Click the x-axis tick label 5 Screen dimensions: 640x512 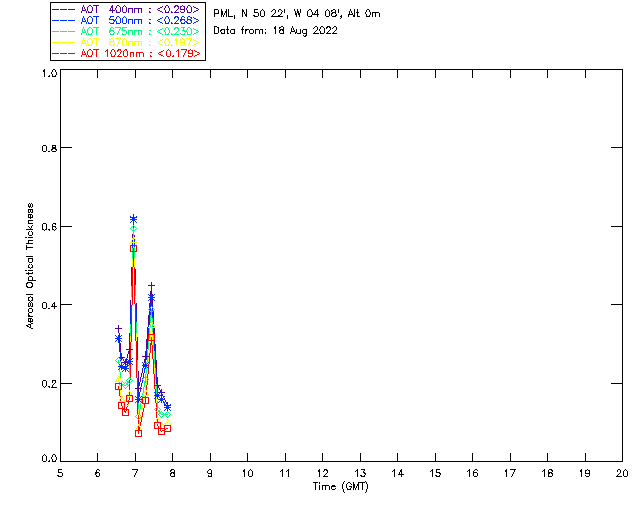pyautogui.click(x=60, y=473)
